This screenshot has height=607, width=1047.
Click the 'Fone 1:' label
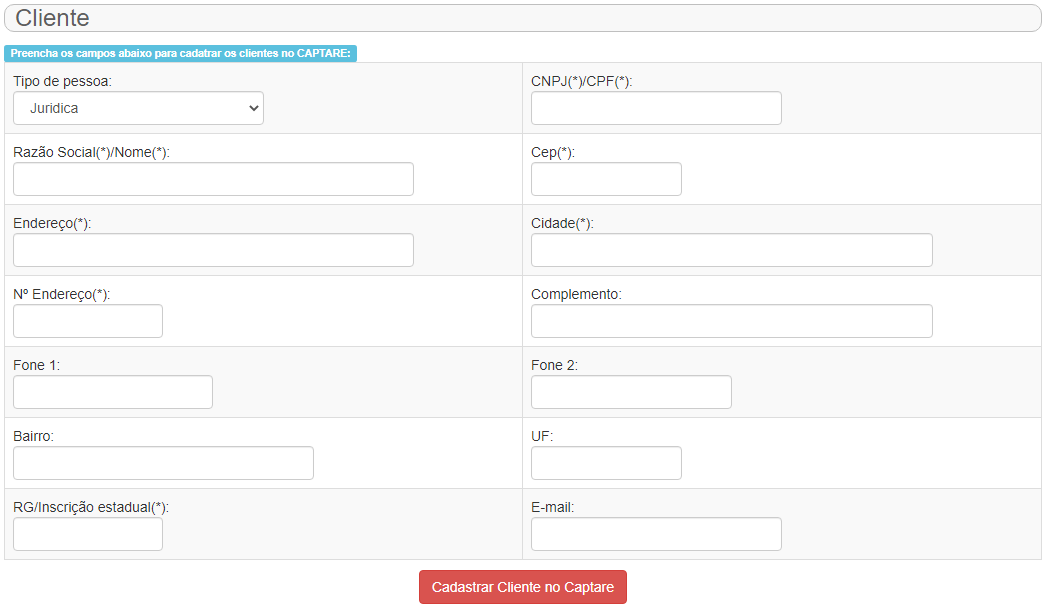37,365
